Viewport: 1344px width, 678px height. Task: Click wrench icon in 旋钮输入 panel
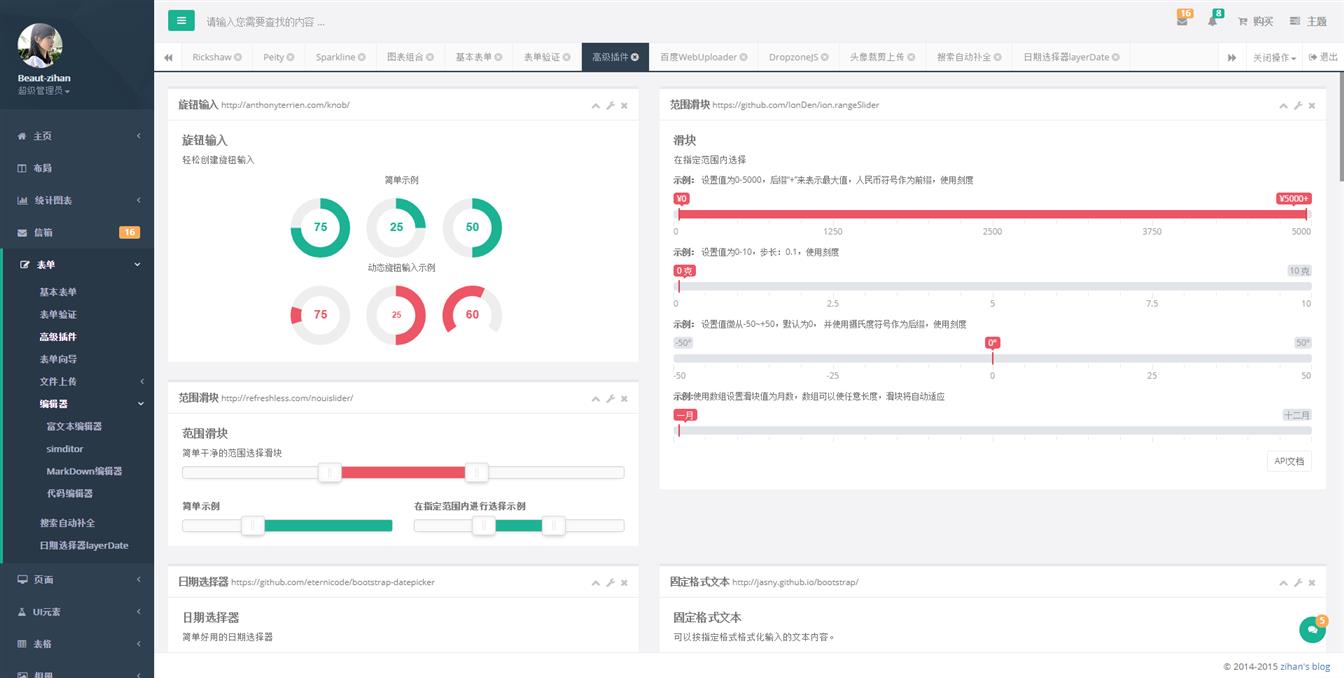610,105
